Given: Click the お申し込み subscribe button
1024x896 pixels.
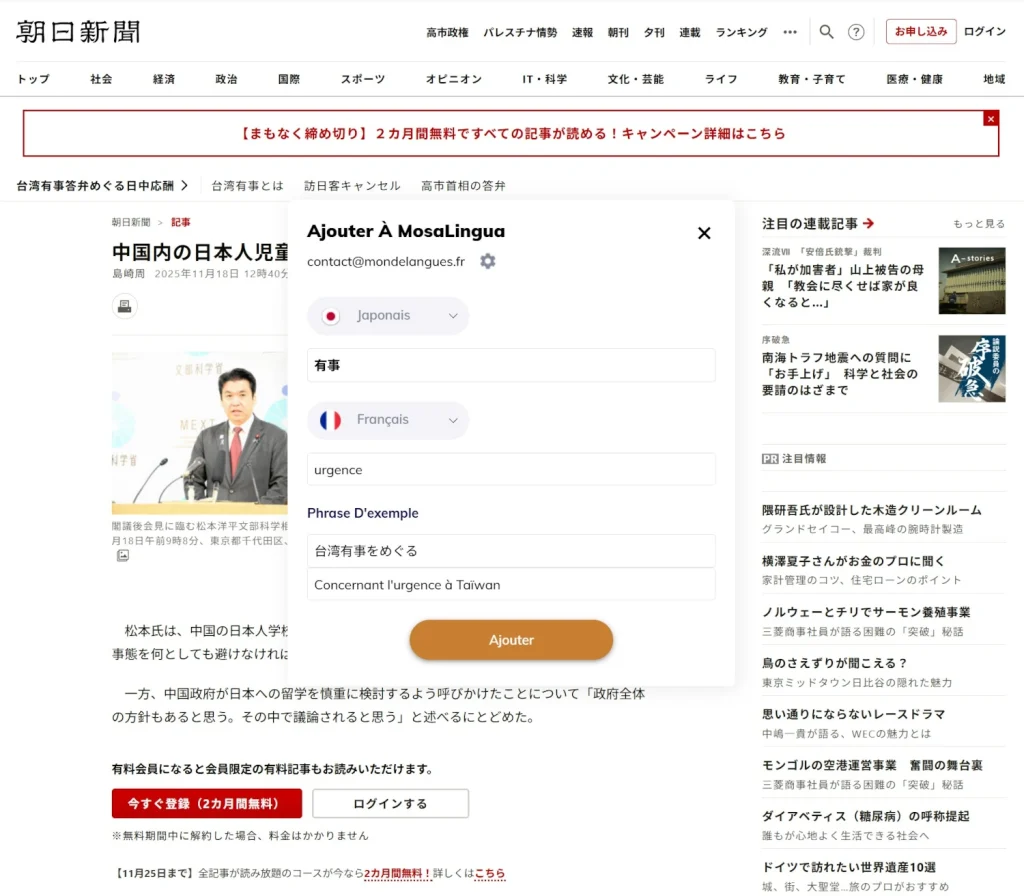Looking at the screenshot, I should pyautogui.click(x=920, y=32).
